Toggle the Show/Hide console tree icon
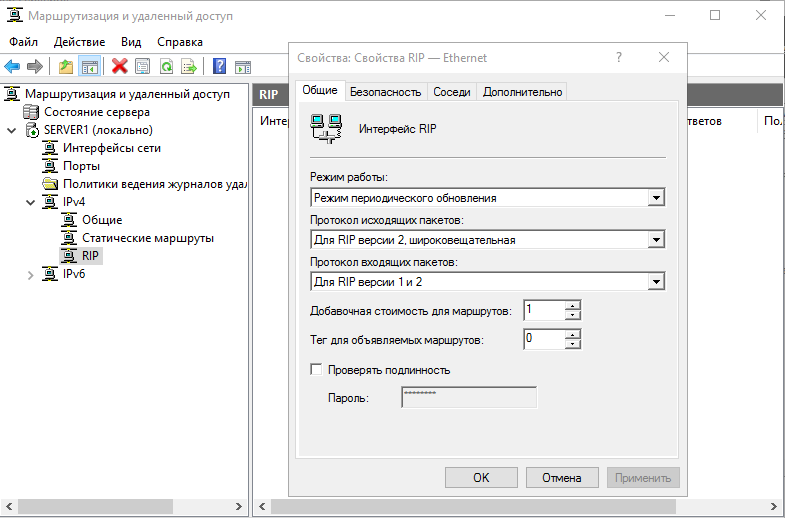 click(x=89, y=66)
